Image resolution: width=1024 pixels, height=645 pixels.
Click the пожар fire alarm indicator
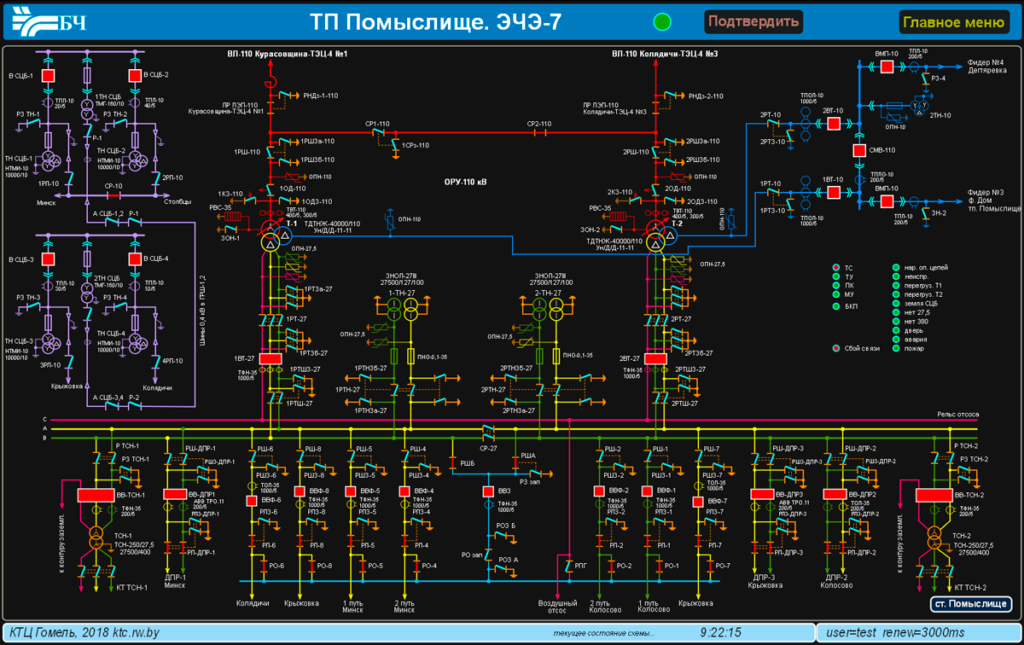tap(897, 349)
